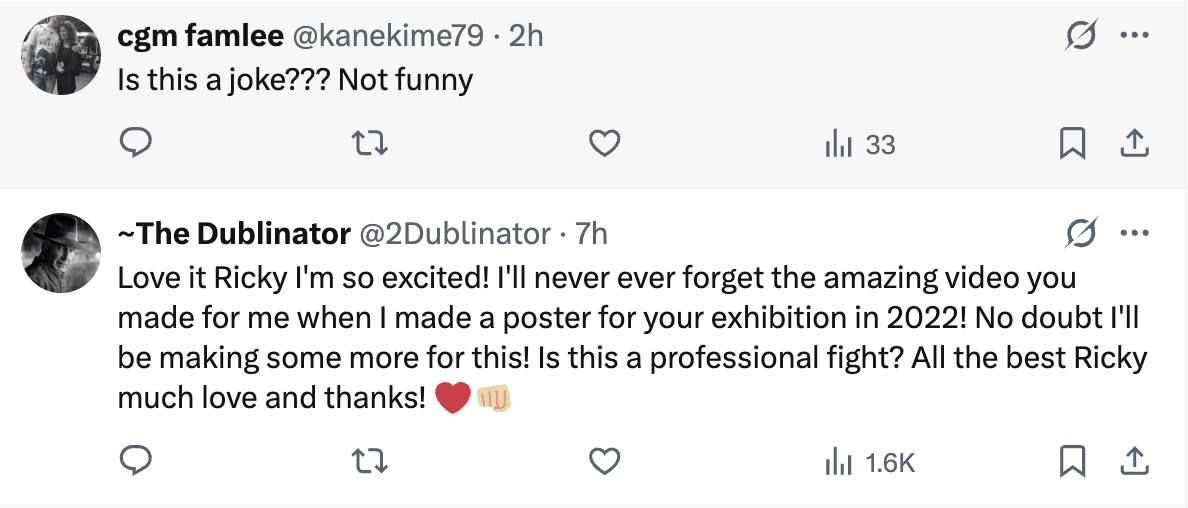Repost The Dublinator's tweet
This screenshot has height=508, width=1188.
pyautogui.click(x=370, y=461)
